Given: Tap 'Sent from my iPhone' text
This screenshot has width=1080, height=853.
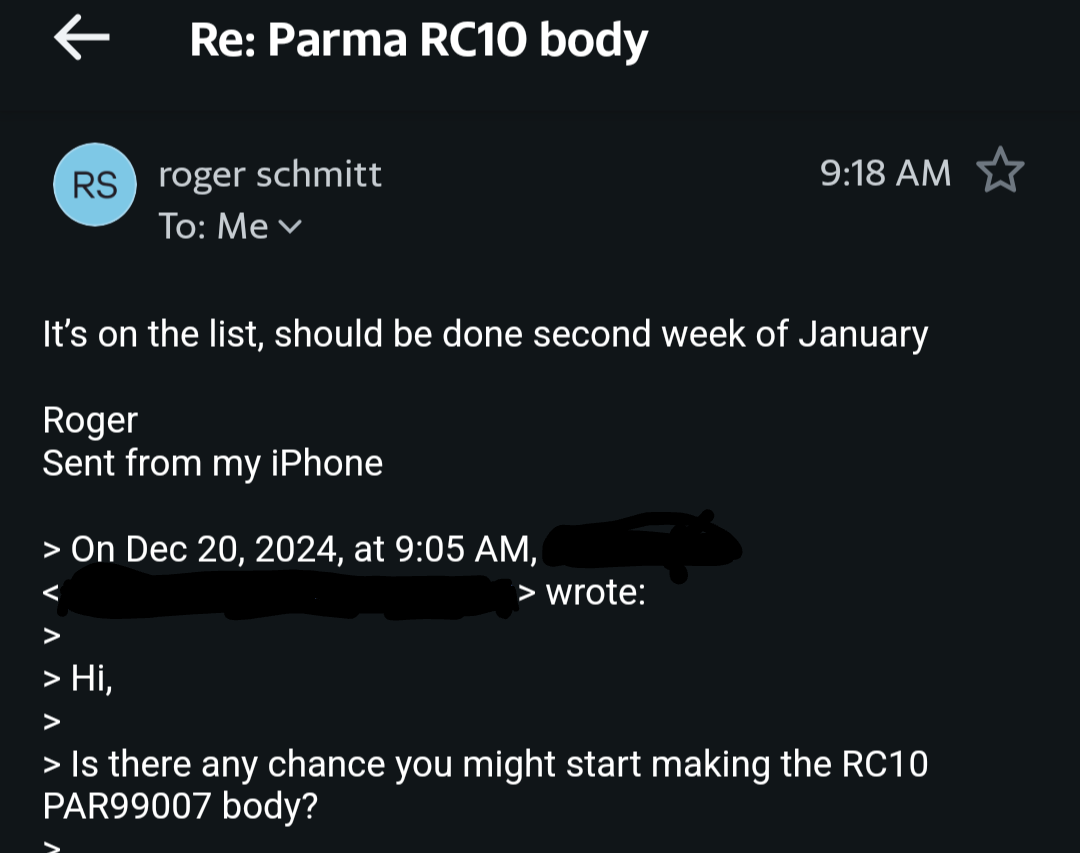Looking at the screenshot, I should (213, 463).
